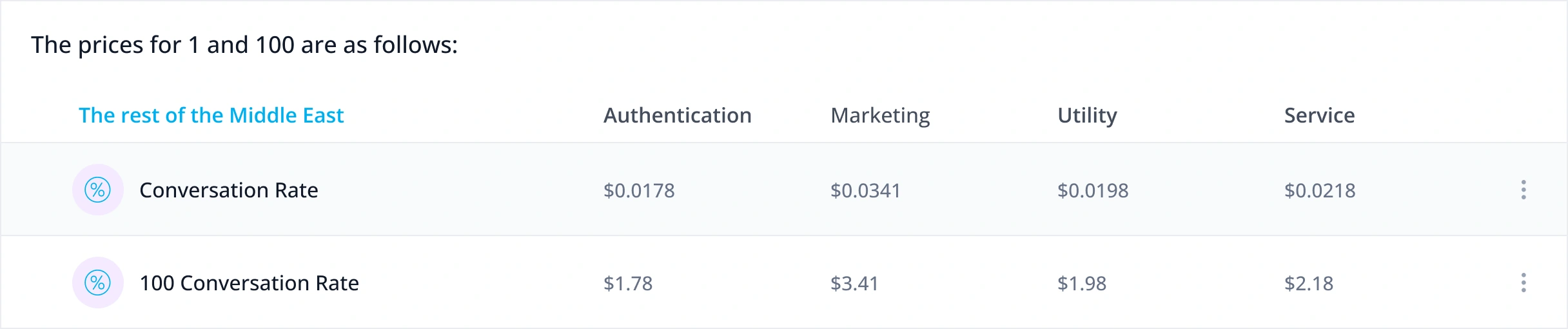This screenshot has height=329, width=1568.
Task: Click the $0.0218 Service price
Action: pyautogui.click(x=1320, y=190)
